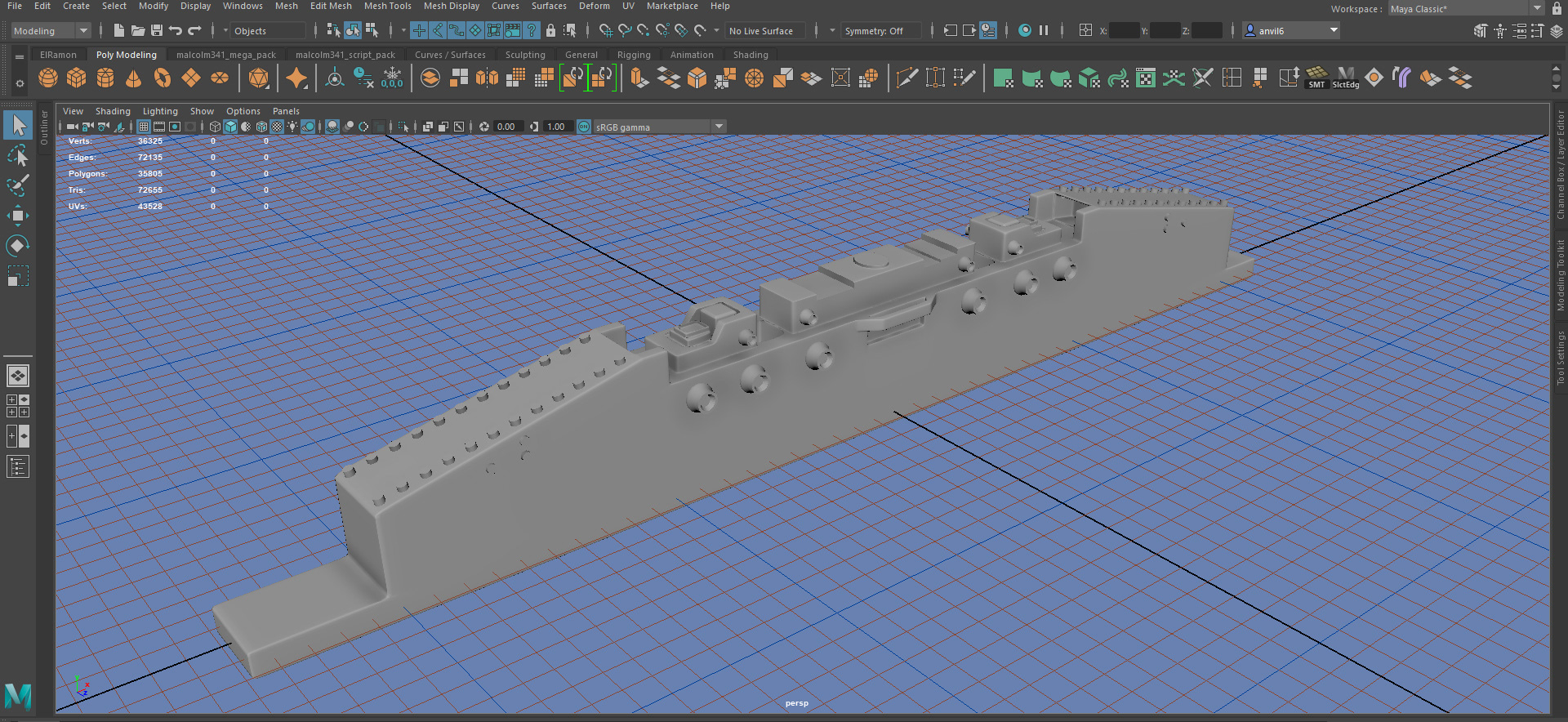Open a scene with the folder icon
Screen dimensions: 1568x722
pyautogui.click(x=138, y=30)
